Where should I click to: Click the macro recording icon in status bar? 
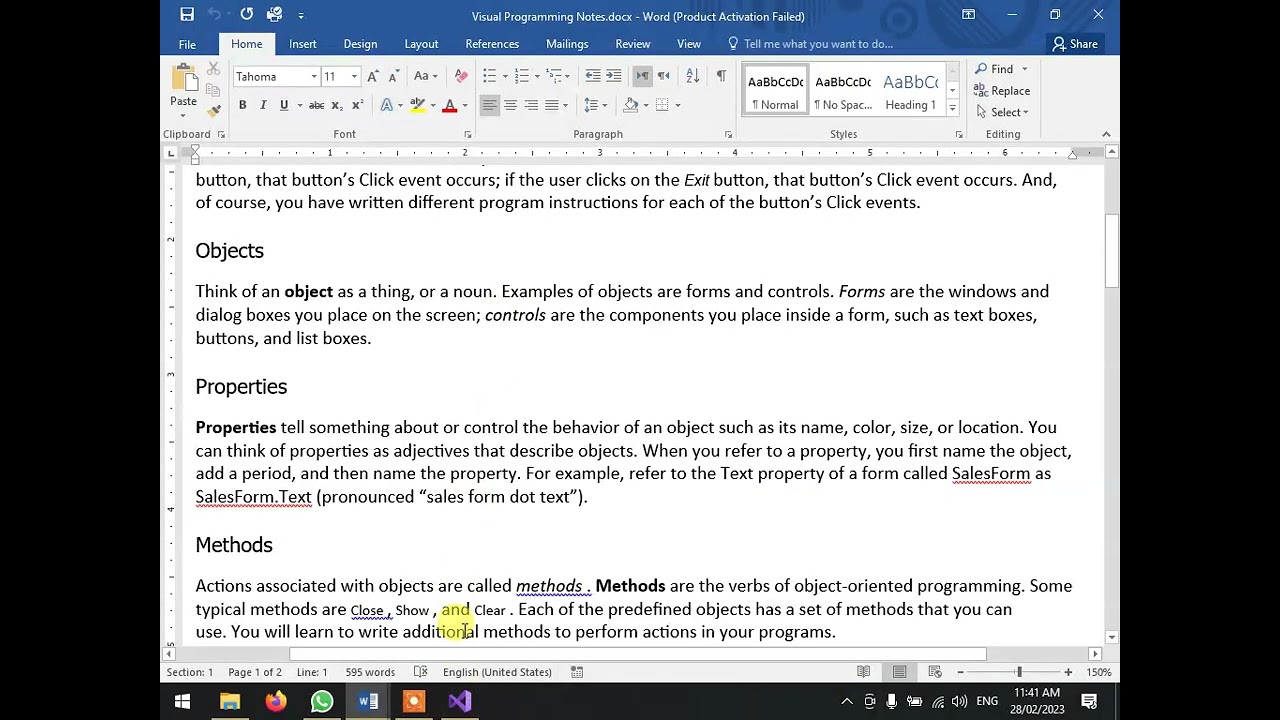(577, 672)
